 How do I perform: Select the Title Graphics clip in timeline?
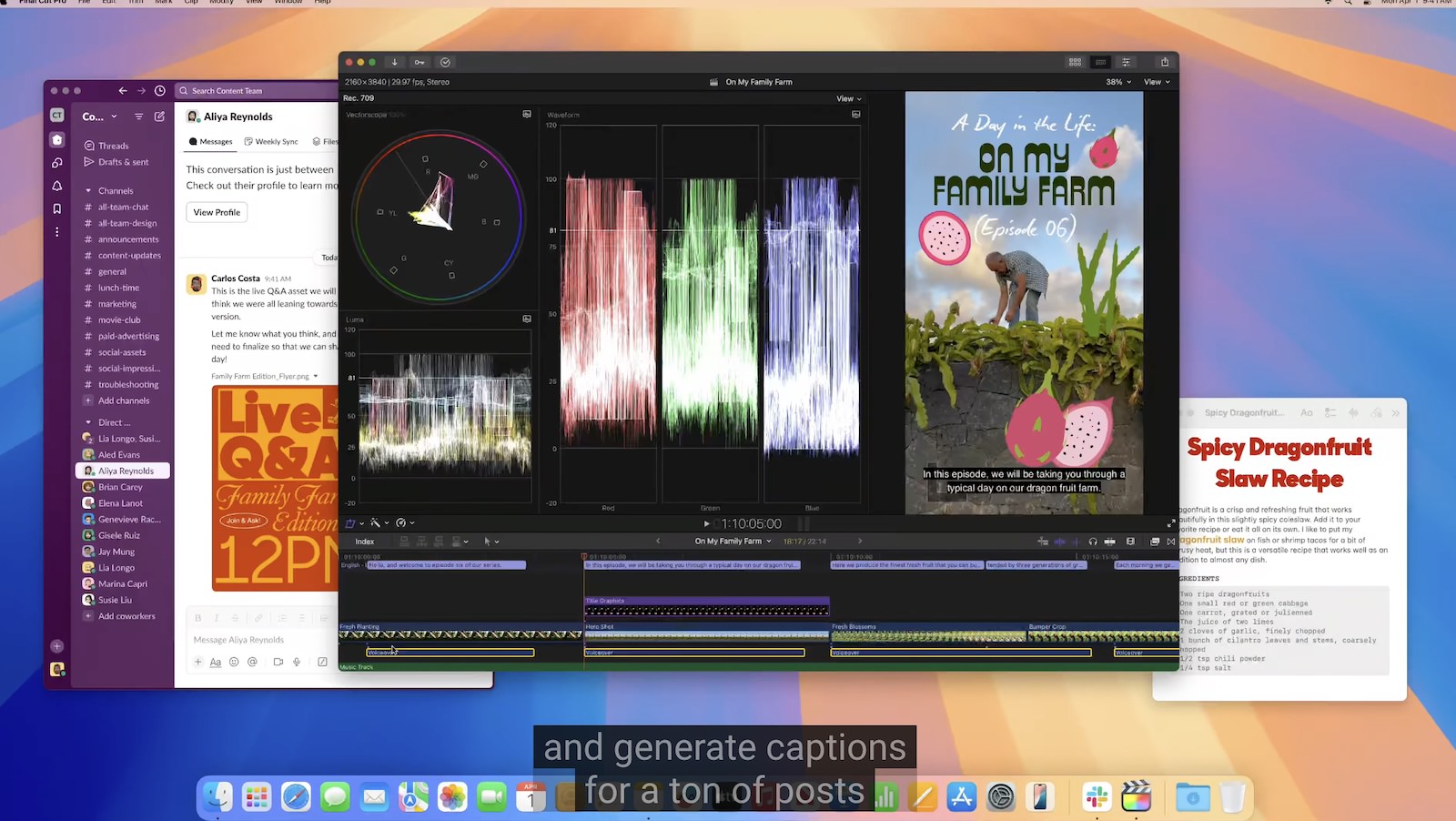(x=706, y=606)
